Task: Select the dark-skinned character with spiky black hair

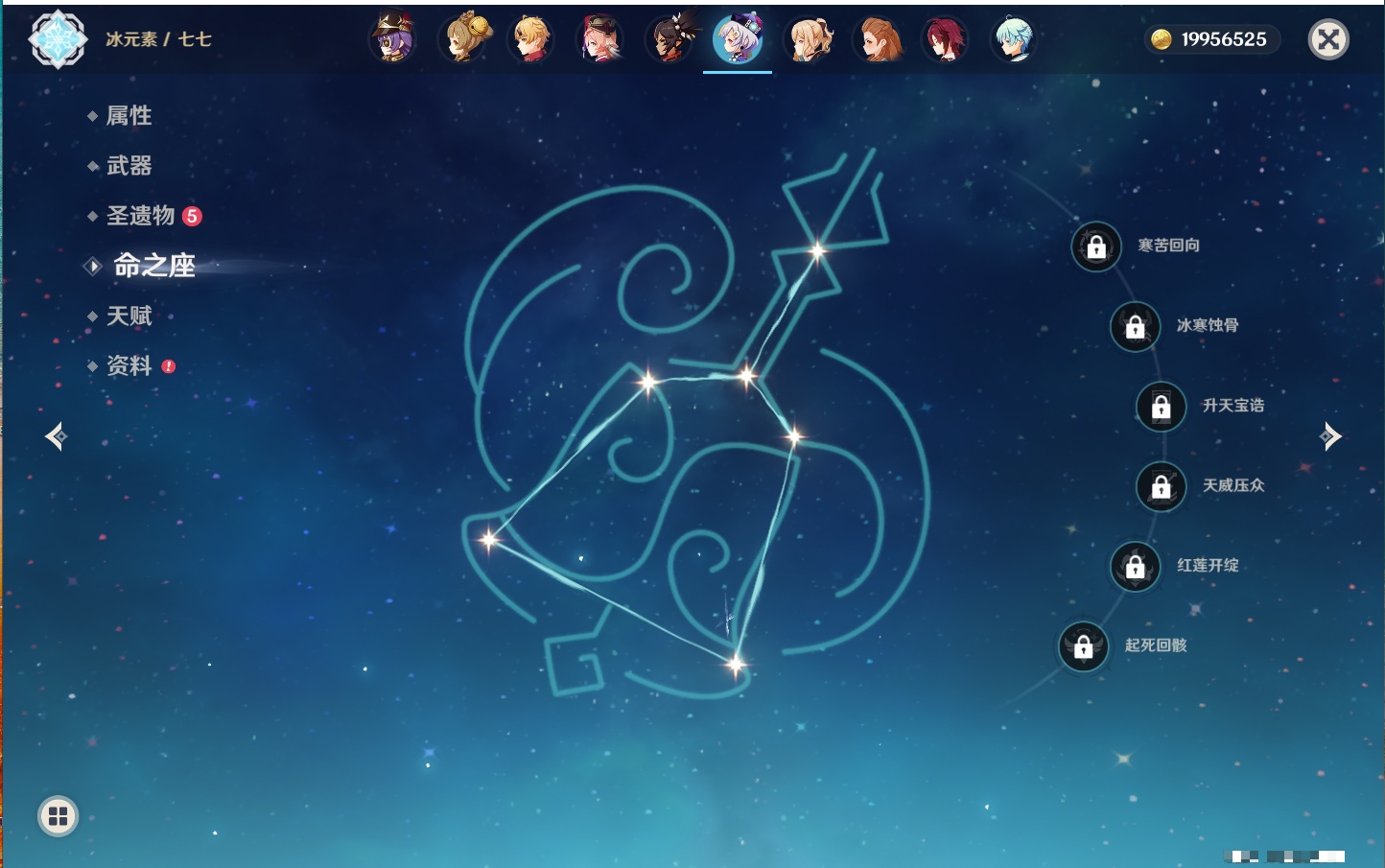Action: point(669,38)
